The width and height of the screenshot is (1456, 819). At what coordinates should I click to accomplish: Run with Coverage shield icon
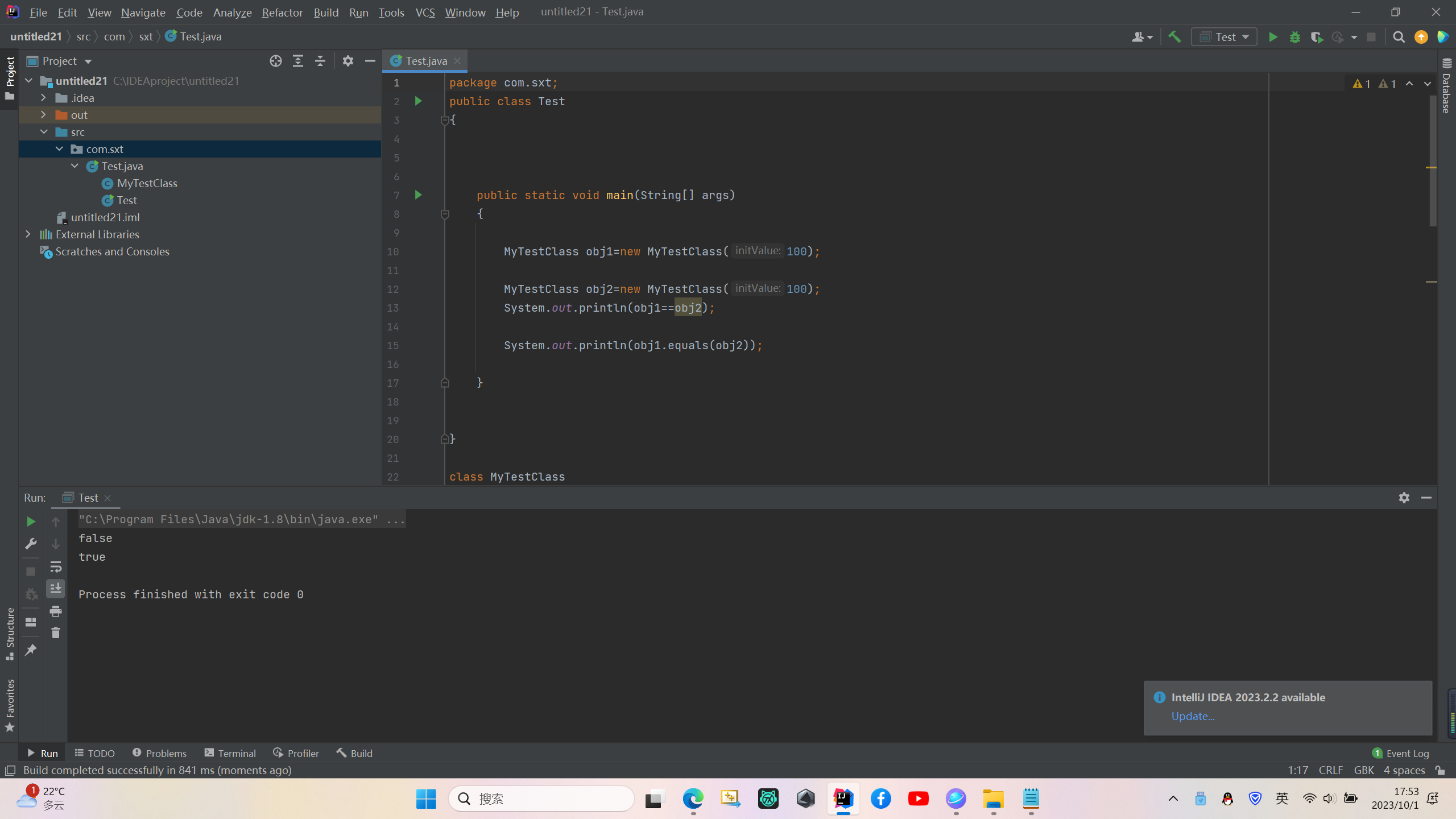pos(1316,37)
